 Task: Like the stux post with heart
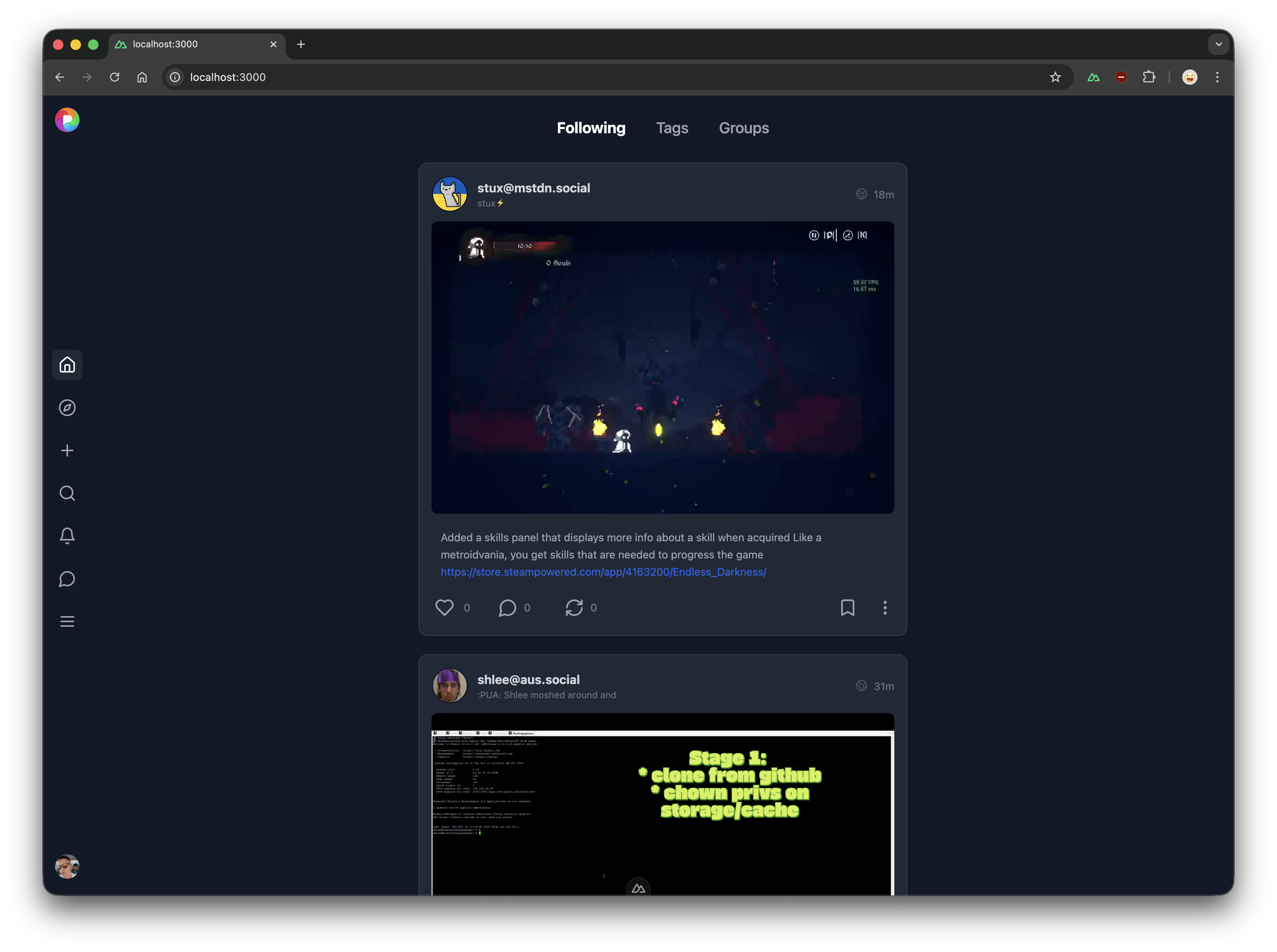(445, 607)
